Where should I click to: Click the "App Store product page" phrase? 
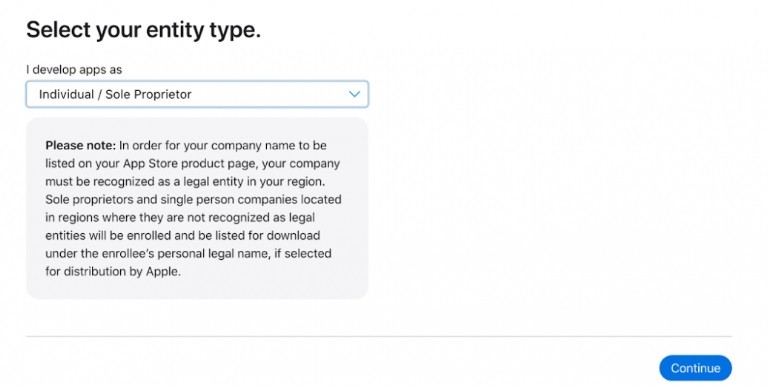187,163
